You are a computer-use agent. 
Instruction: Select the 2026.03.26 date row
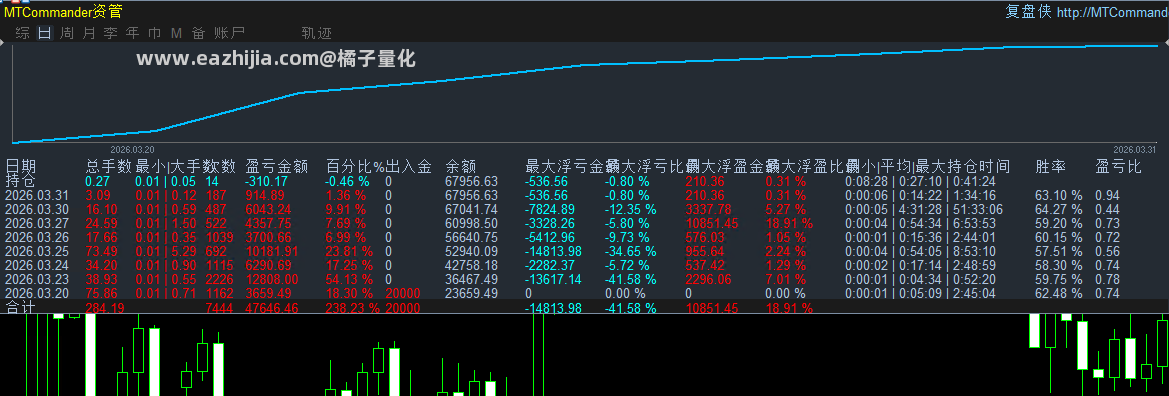[37, 237]
